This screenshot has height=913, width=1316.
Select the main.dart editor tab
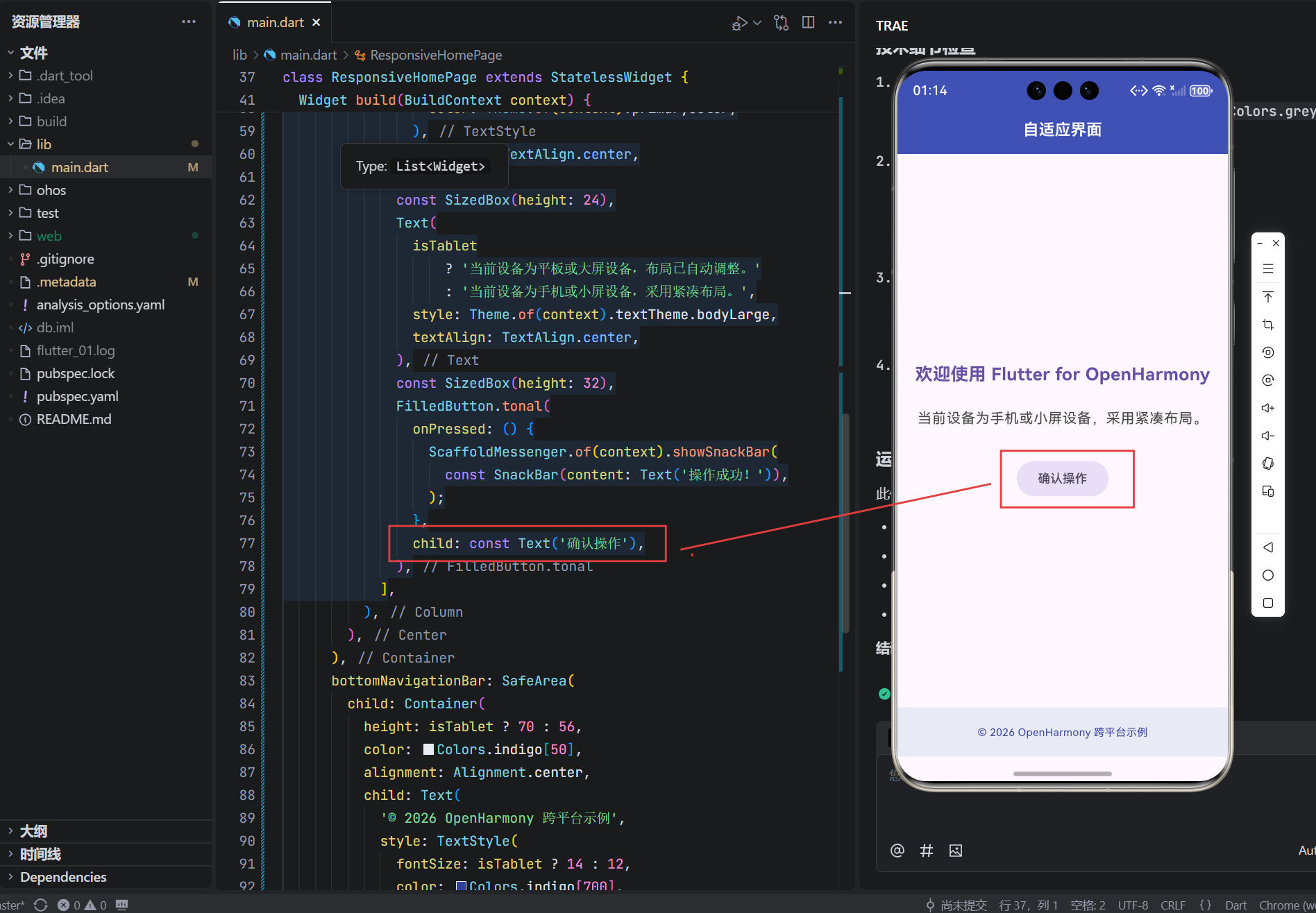pyautogui.click(x=275, y=22)
